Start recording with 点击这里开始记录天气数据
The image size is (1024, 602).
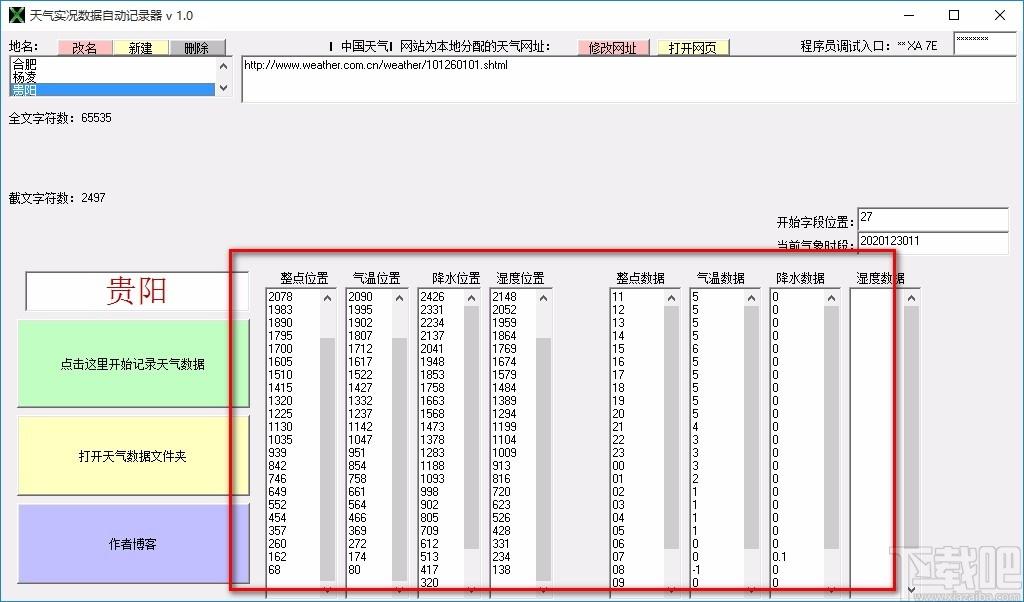133,364
